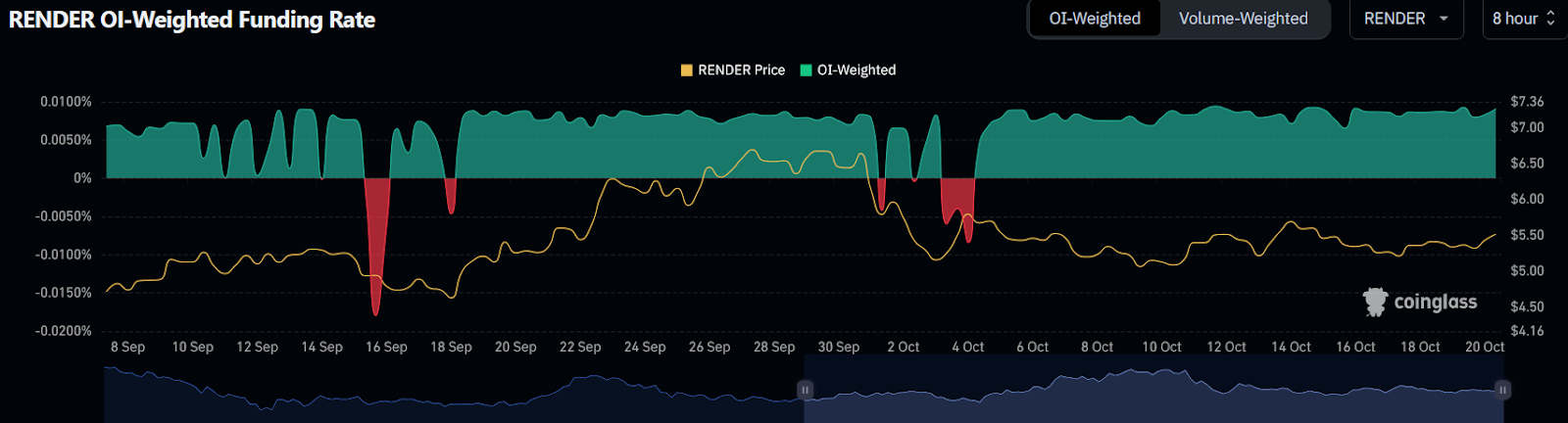Click the $7.36 price axis label

pos(1527,102)
